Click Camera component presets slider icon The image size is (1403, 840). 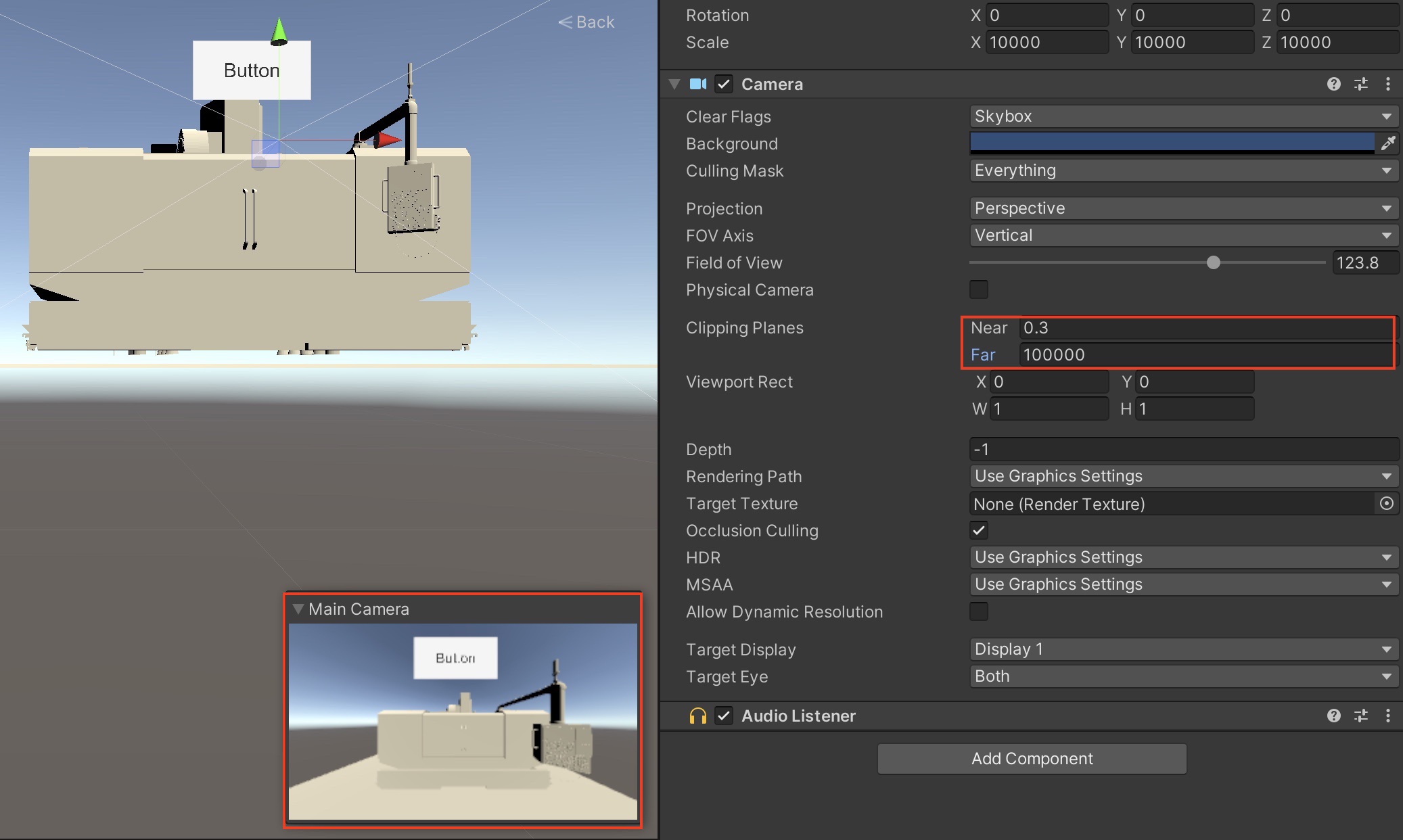pyautogui.click(x=1360, y=84)
